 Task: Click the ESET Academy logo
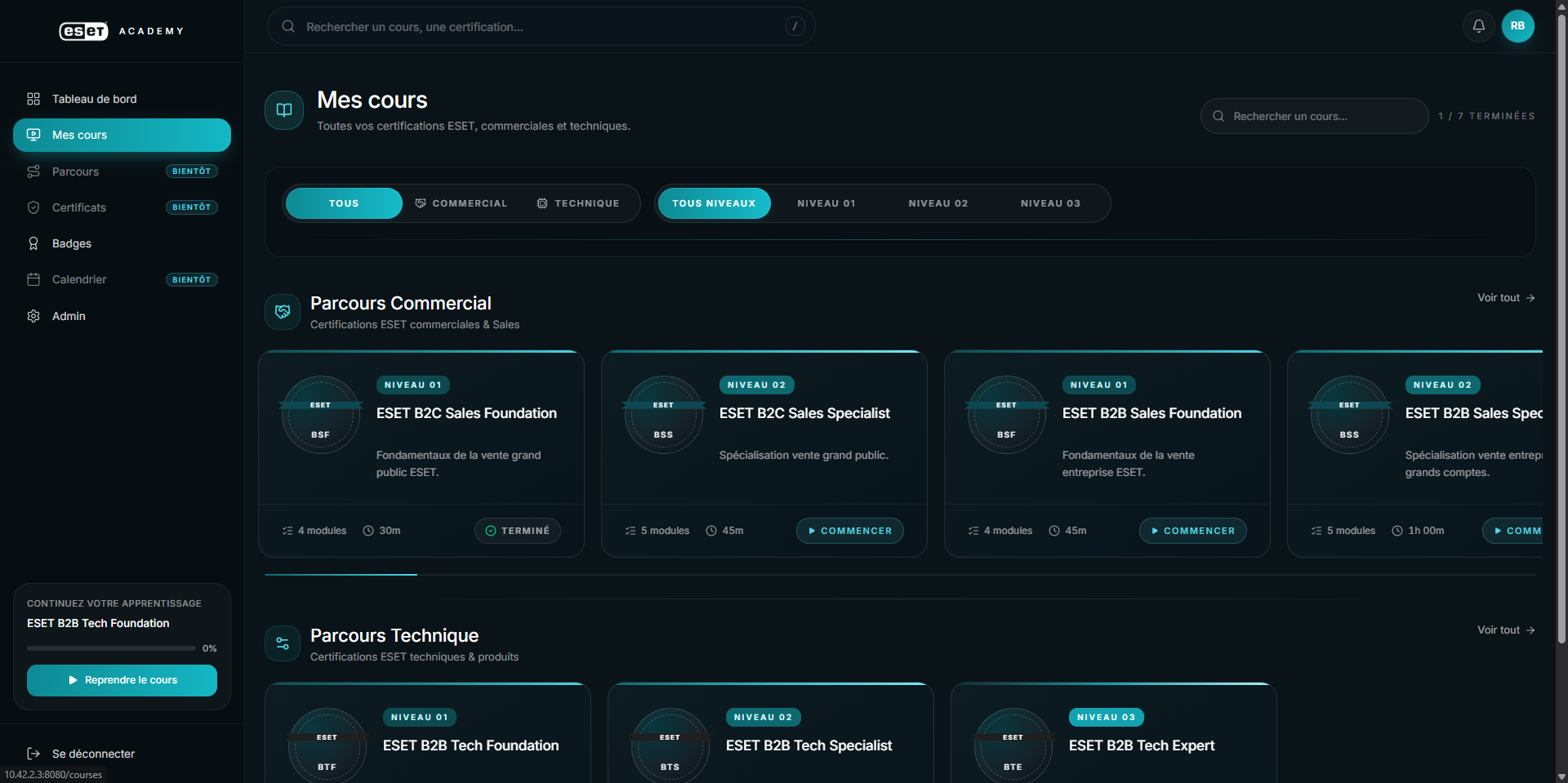point(122,31)
